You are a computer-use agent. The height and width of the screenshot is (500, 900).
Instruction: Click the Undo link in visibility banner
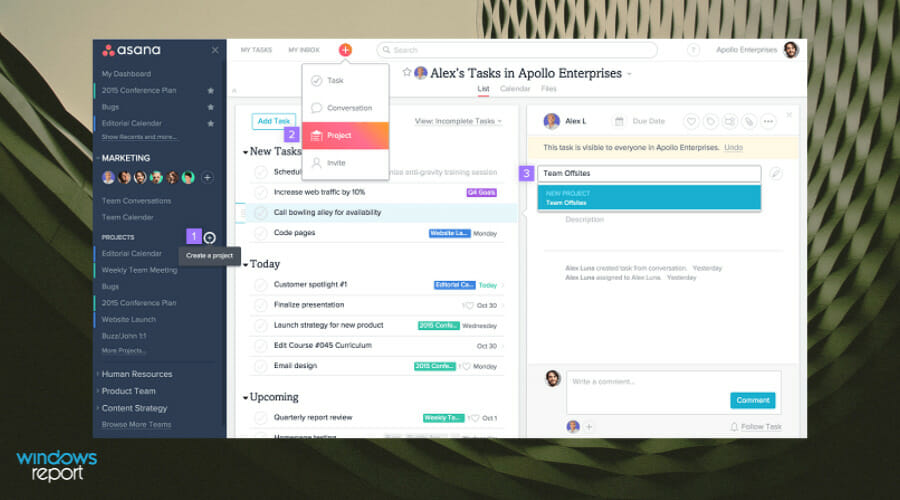click(x=733, y=148)
